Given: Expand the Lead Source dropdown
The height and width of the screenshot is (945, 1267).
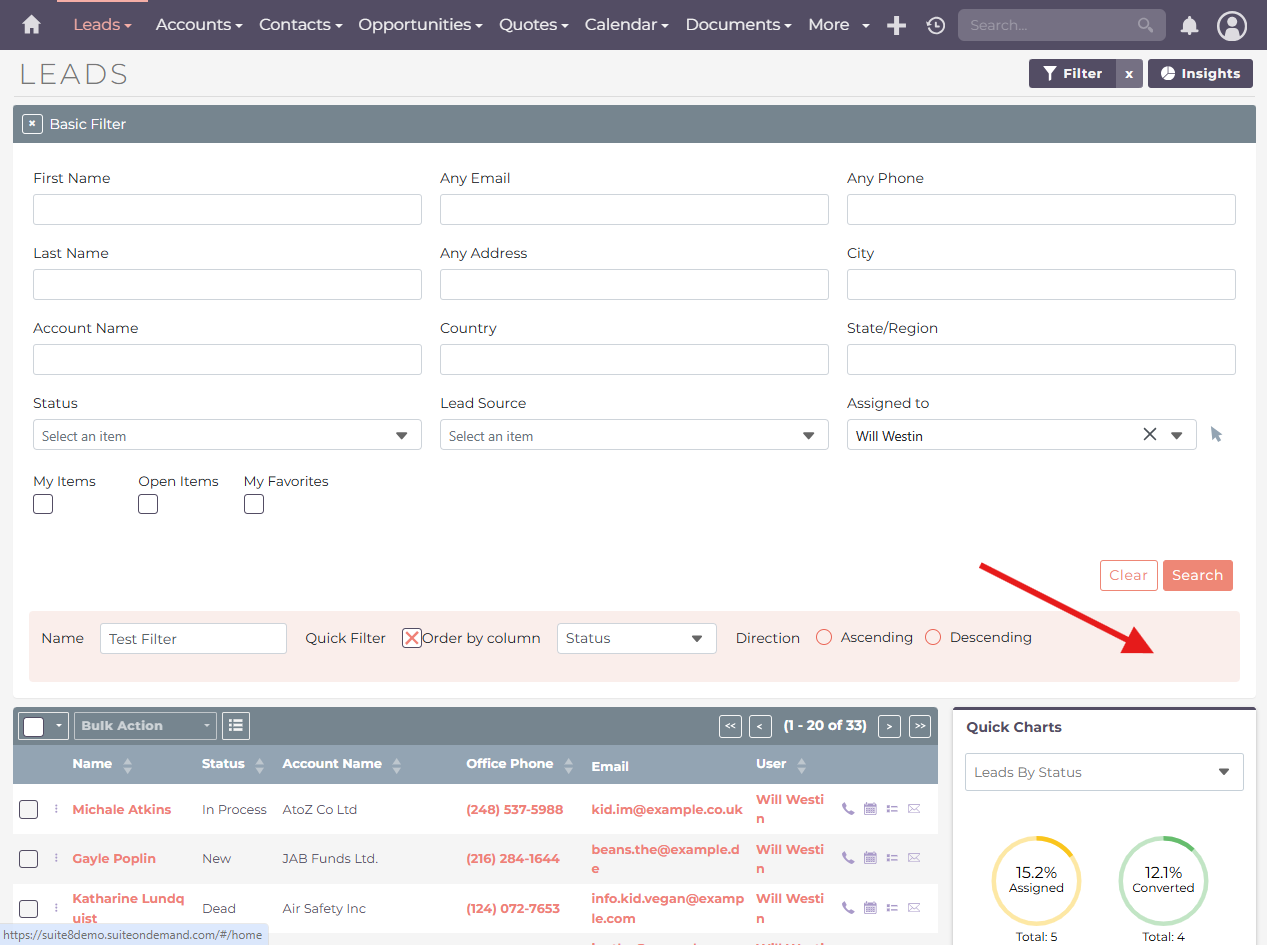Looking at the screenshot, I should 634,436.
